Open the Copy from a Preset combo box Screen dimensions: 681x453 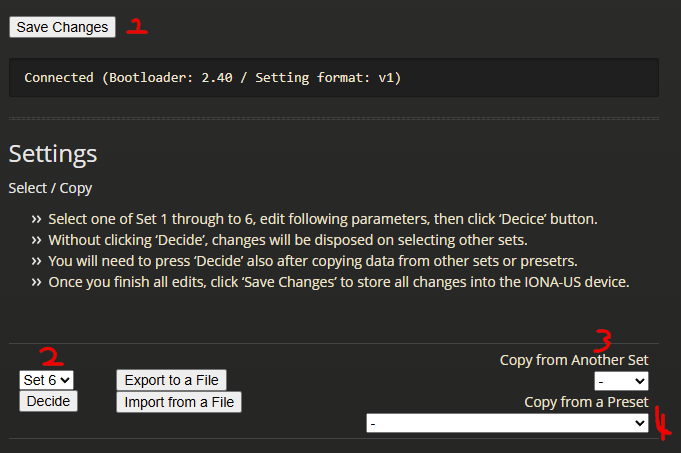507,423
